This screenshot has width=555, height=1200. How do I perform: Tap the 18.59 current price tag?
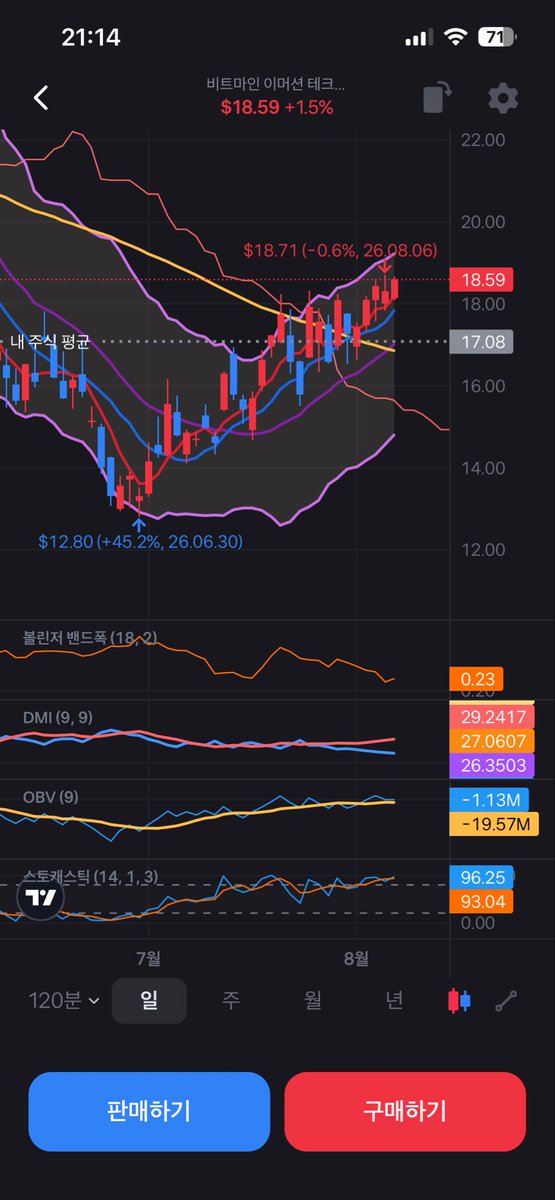point(482,280)
